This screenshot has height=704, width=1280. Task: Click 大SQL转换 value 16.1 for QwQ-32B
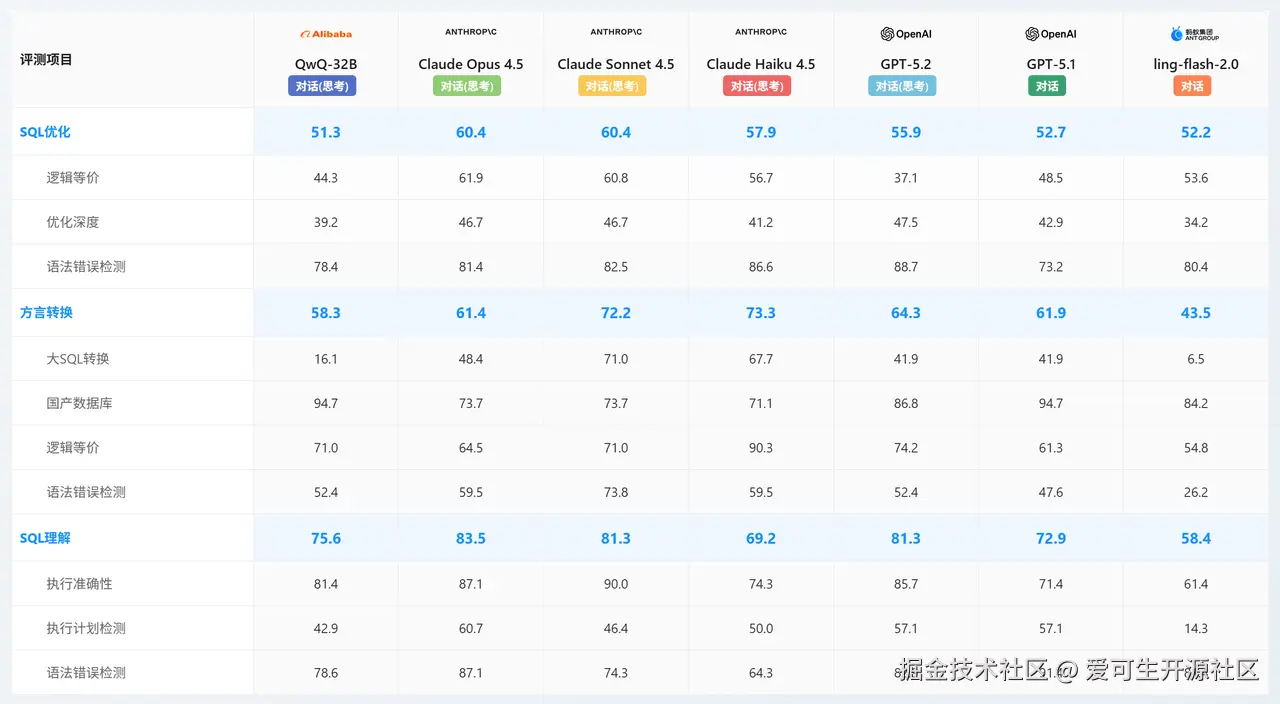coord(326,359)
